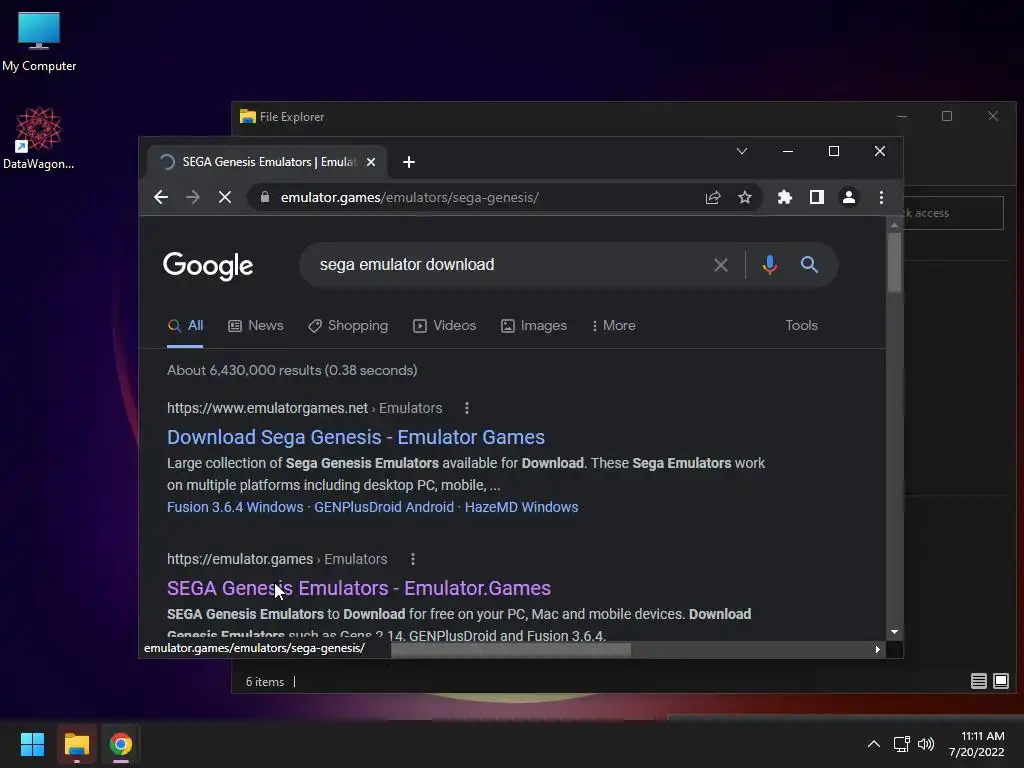The height and width of the screenshot is (768, 1024).
Task: Click into the 'sega emulator download' search field
Action: (x=509, y=264)
